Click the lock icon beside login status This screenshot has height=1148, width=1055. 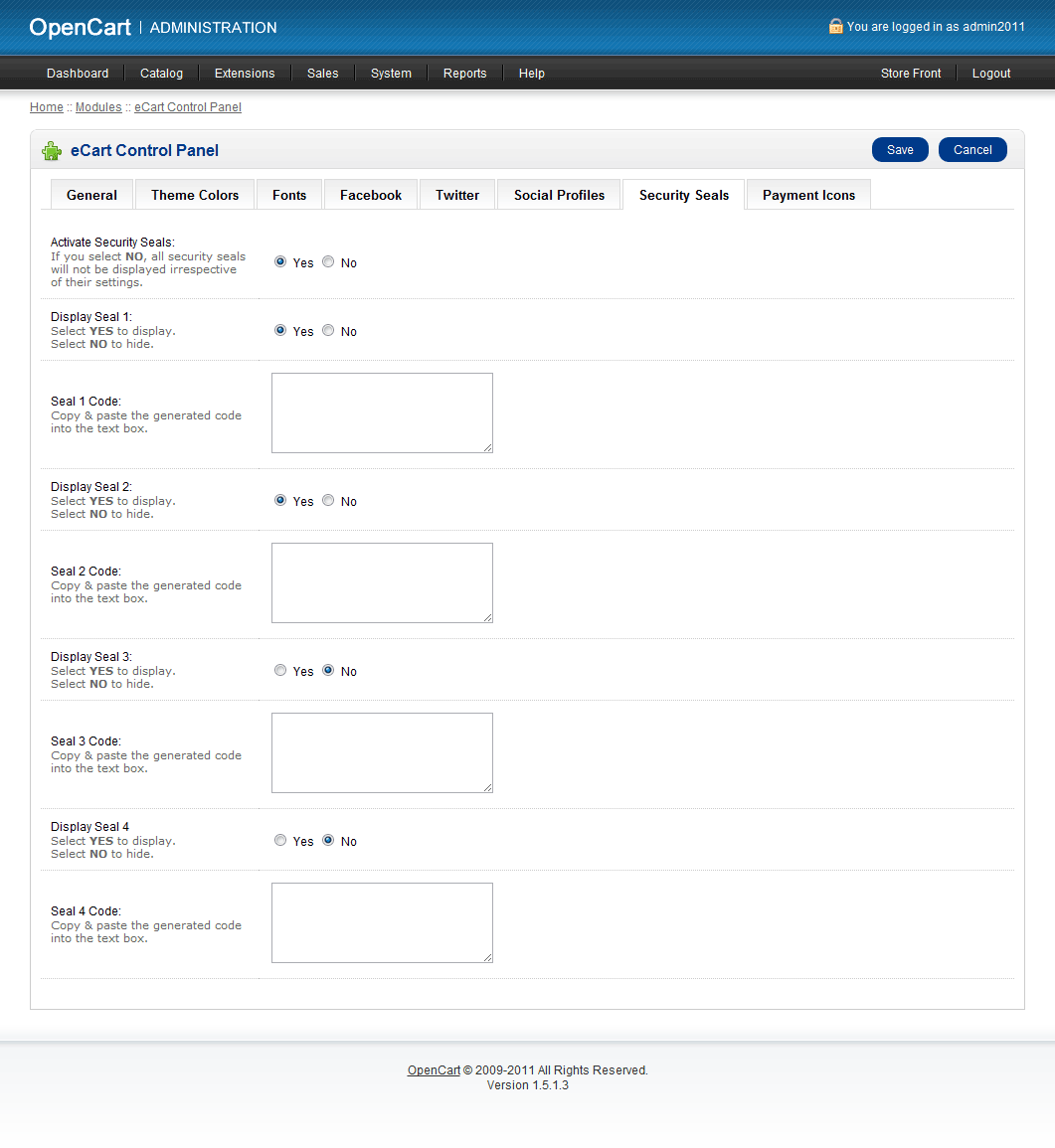(836, 27)
